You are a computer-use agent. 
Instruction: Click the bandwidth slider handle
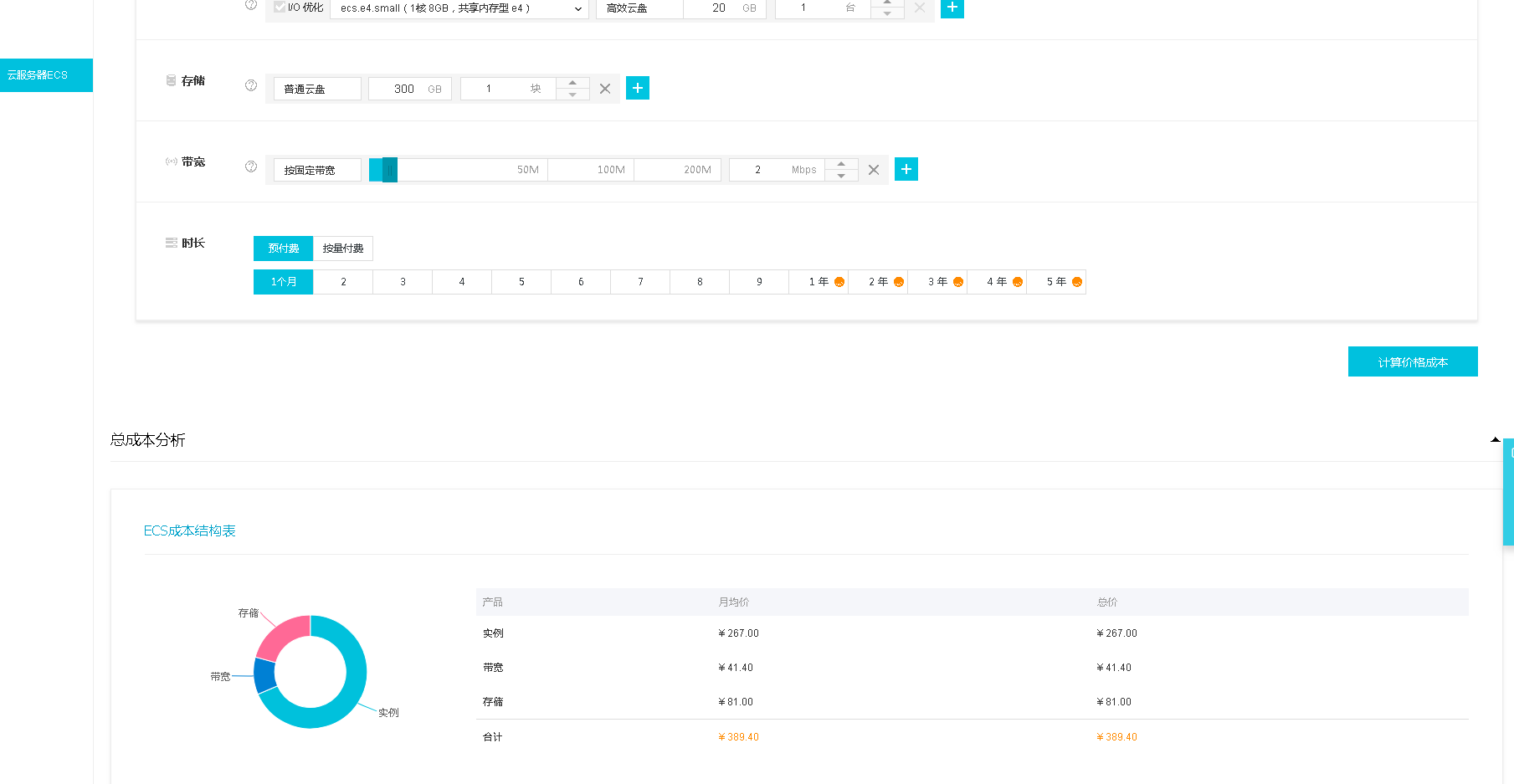click(x=390, y=170)
